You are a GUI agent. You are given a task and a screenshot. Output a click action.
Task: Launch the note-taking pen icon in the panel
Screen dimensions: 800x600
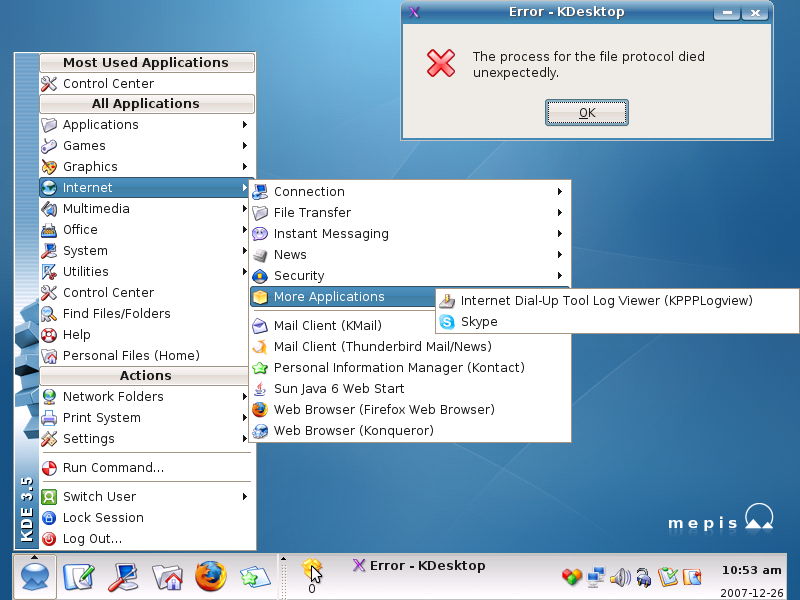79,577
